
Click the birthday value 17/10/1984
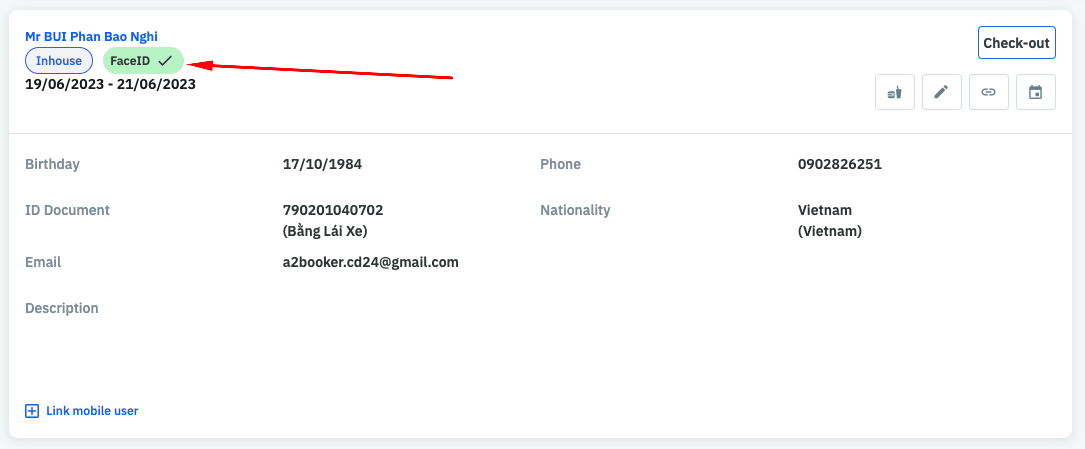click(x=322, y=164)
